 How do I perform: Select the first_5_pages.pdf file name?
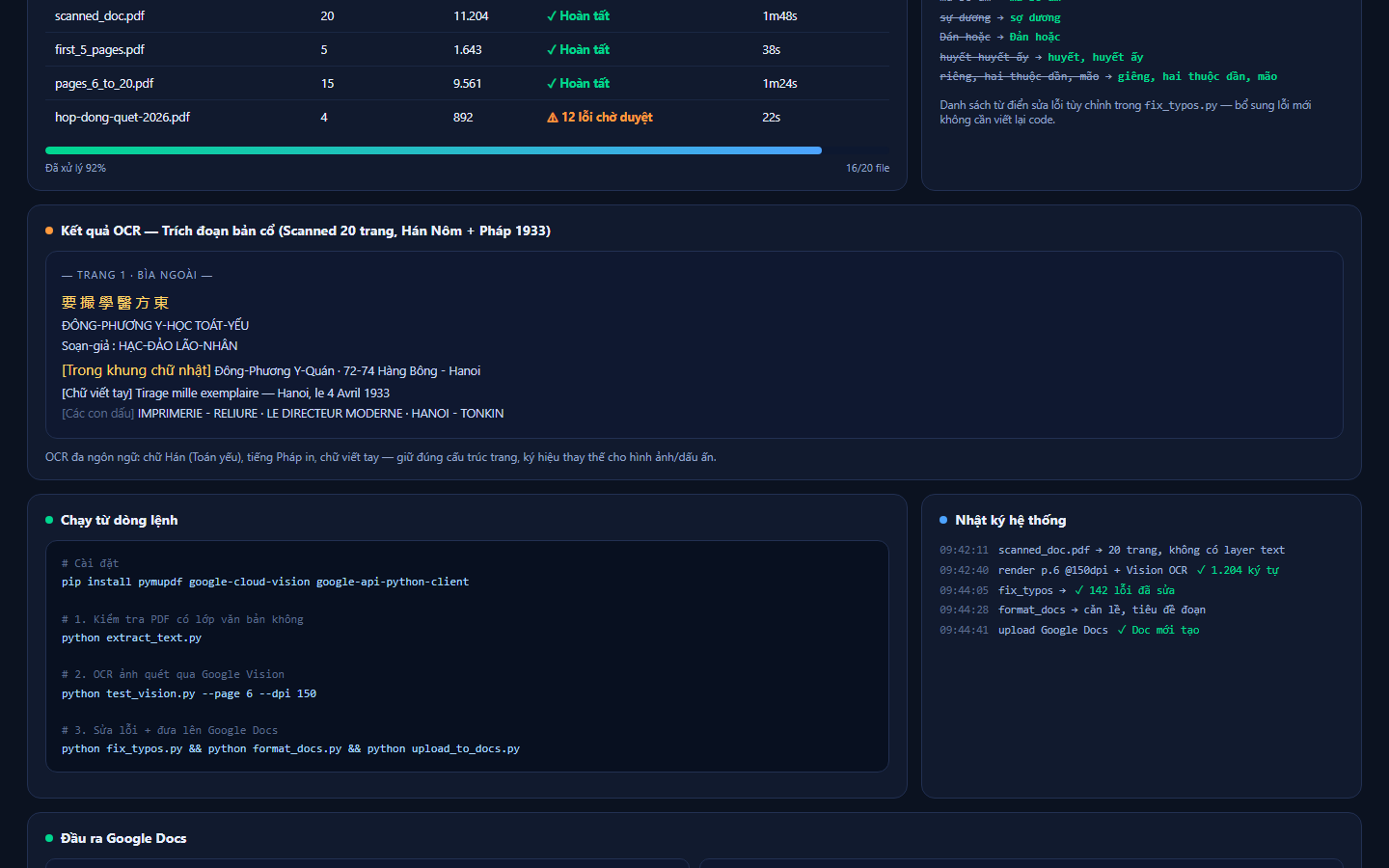click(x=99, y=50)
